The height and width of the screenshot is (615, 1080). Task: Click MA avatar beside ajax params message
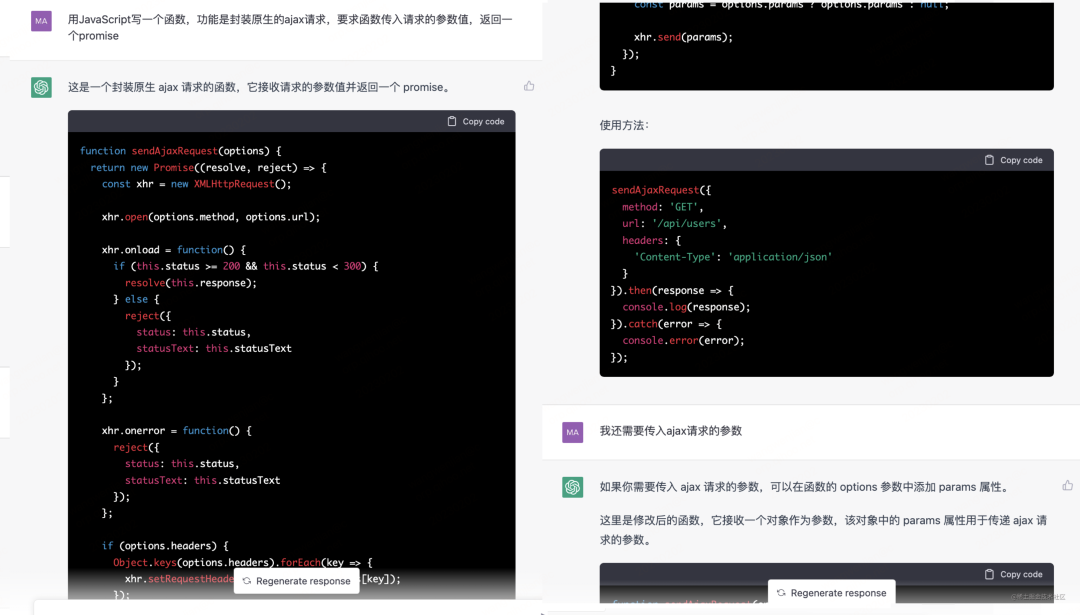pos(572,432)
